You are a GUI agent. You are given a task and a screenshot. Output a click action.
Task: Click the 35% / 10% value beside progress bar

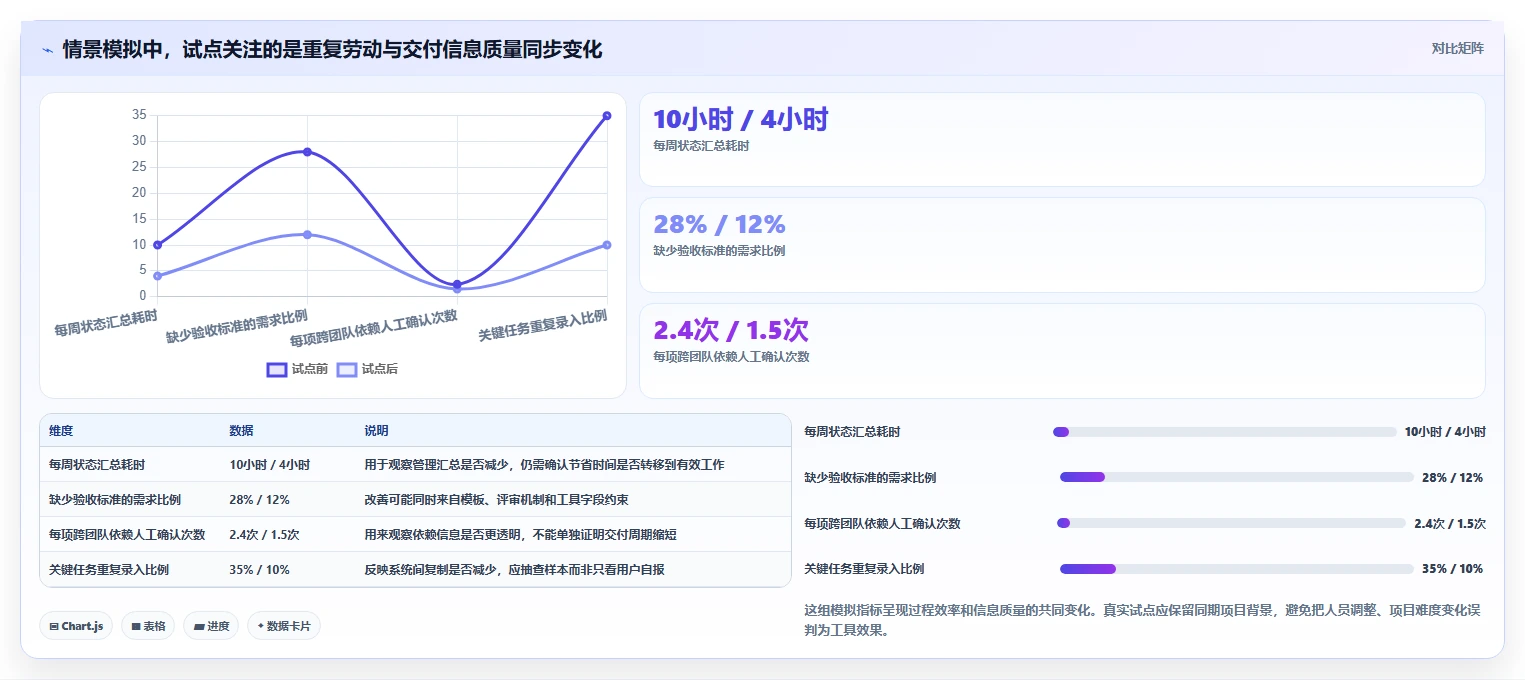click(x=1452, y=568)
